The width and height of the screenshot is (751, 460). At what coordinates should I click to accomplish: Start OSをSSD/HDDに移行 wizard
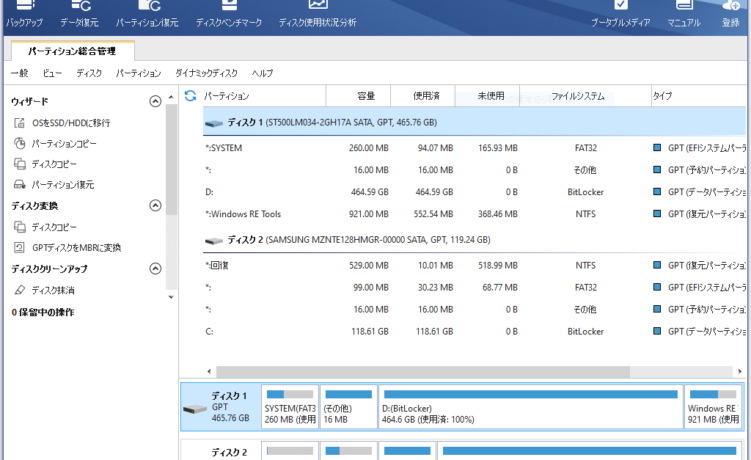[62, 123]
